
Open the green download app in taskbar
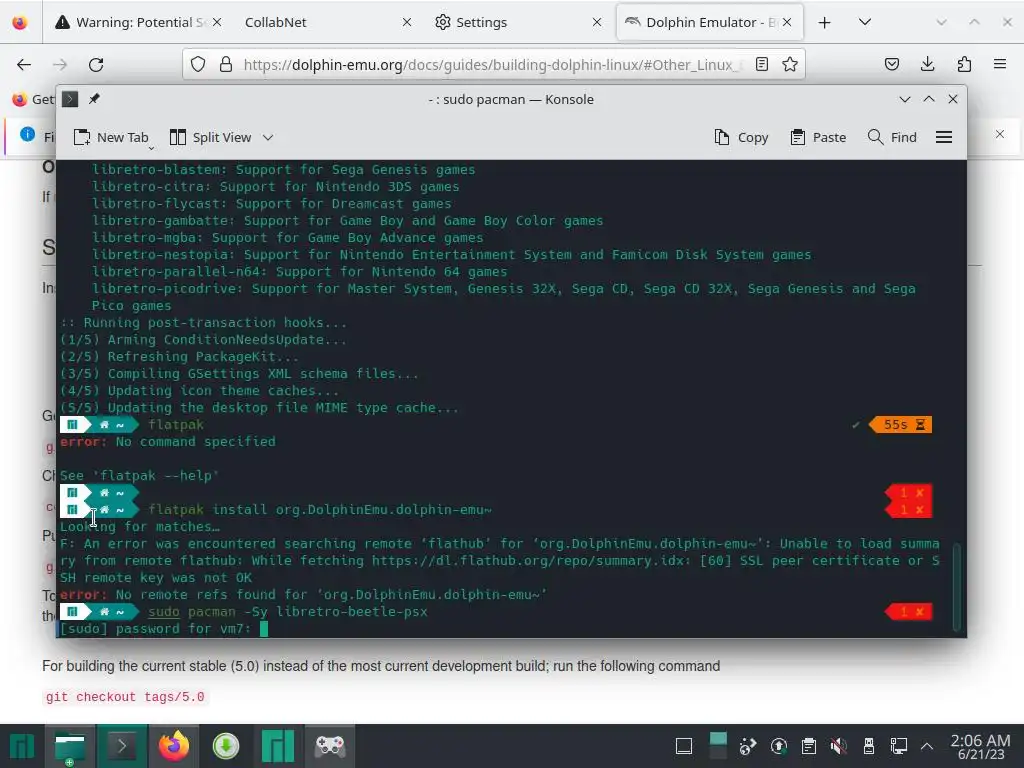click(x=226, y=746)
